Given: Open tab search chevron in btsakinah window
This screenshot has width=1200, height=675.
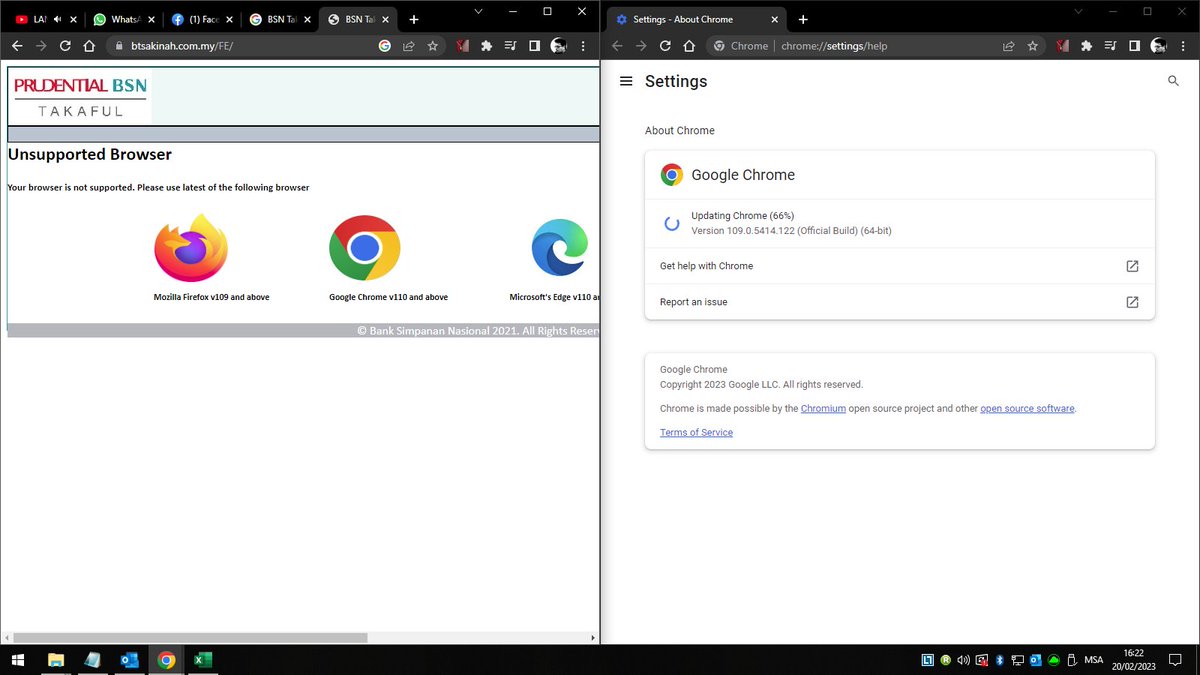Looking at the screenshot, I should (478, 11).
